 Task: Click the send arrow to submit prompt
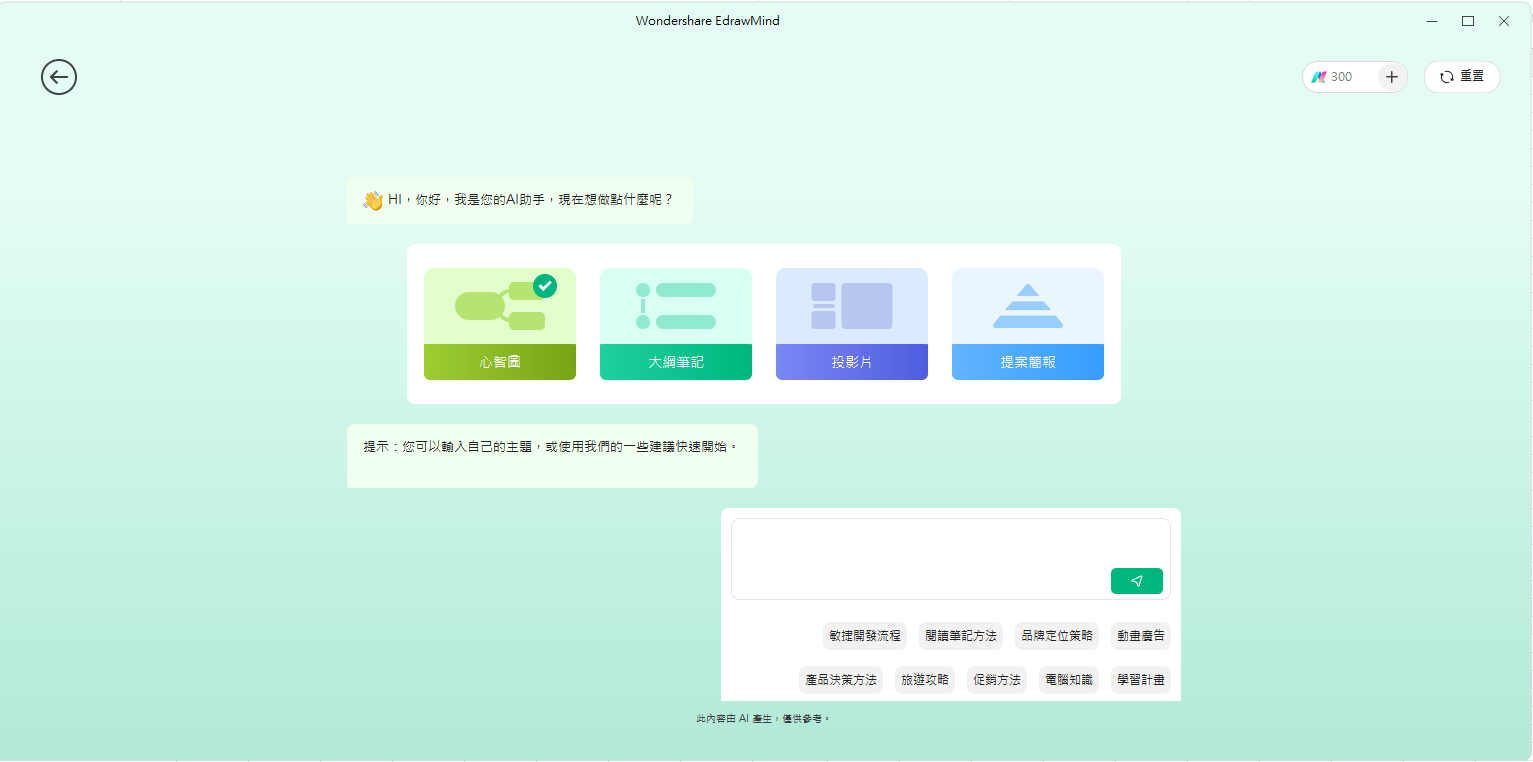(x=1136, y=580)
